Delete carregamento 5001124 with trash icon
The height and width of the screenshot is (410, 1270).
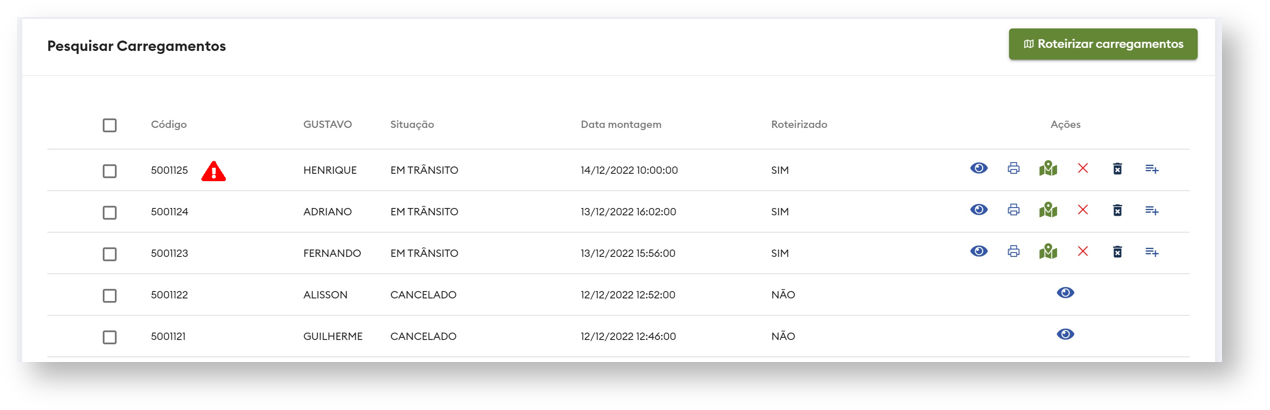(x=1117, y=211)
